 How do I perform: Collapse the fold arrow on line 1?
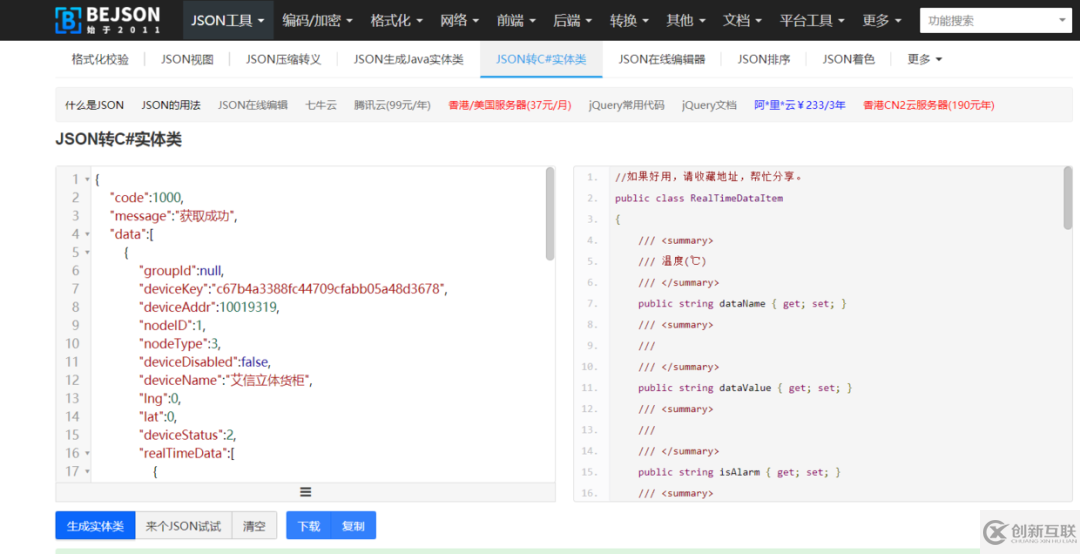click(87, 180)
